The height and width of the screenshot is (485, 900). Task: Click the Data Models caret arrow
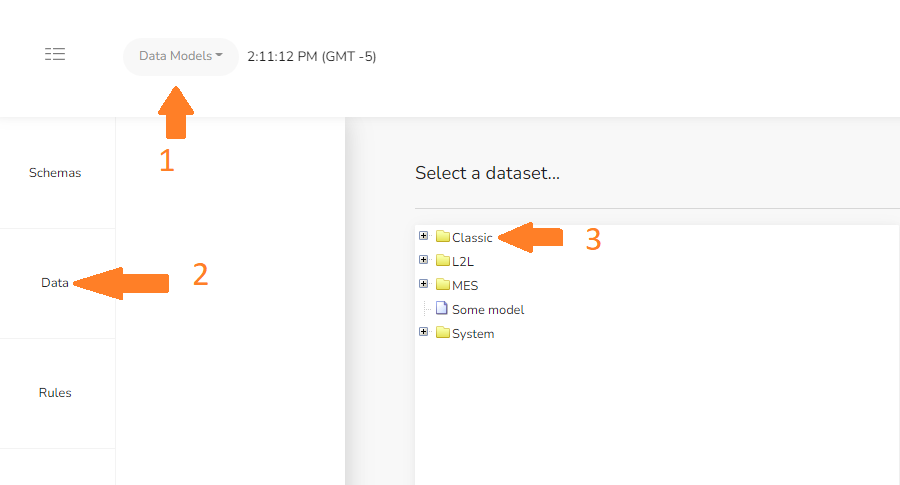[219, 56]
